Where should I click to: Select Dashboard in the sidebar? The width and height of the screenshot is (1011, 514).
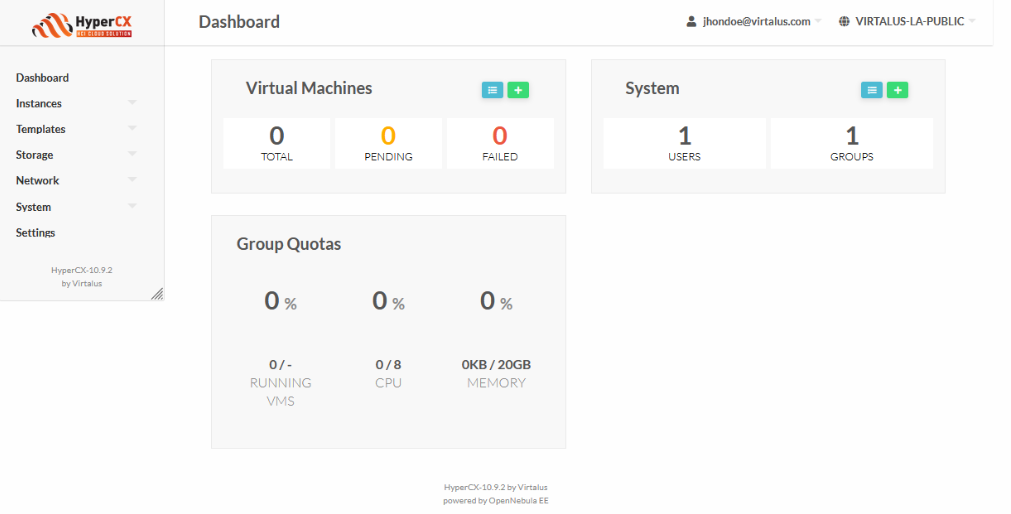42,78
